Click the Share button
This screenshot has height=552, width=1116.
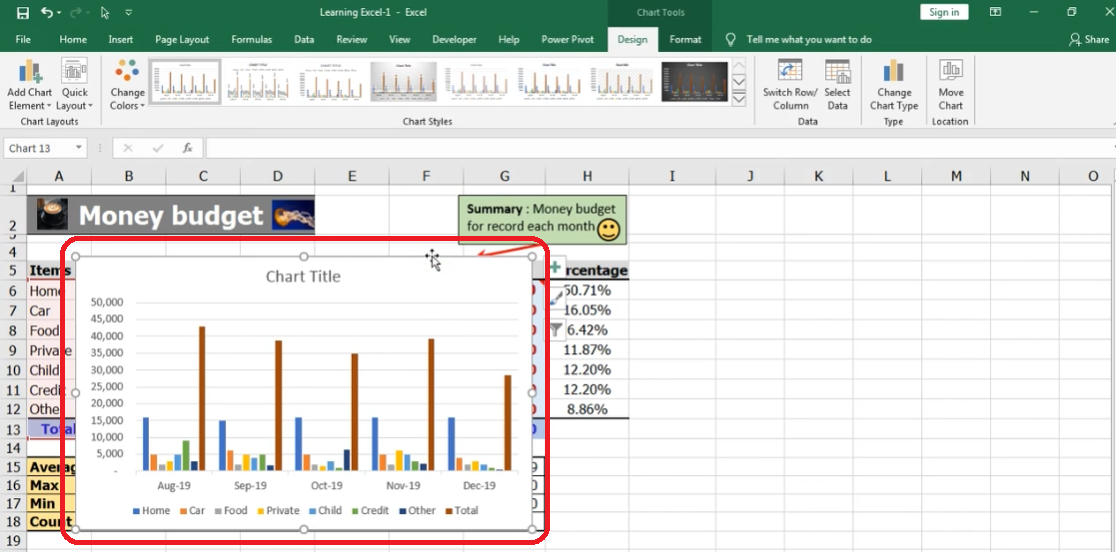(x=1088, y=40)
